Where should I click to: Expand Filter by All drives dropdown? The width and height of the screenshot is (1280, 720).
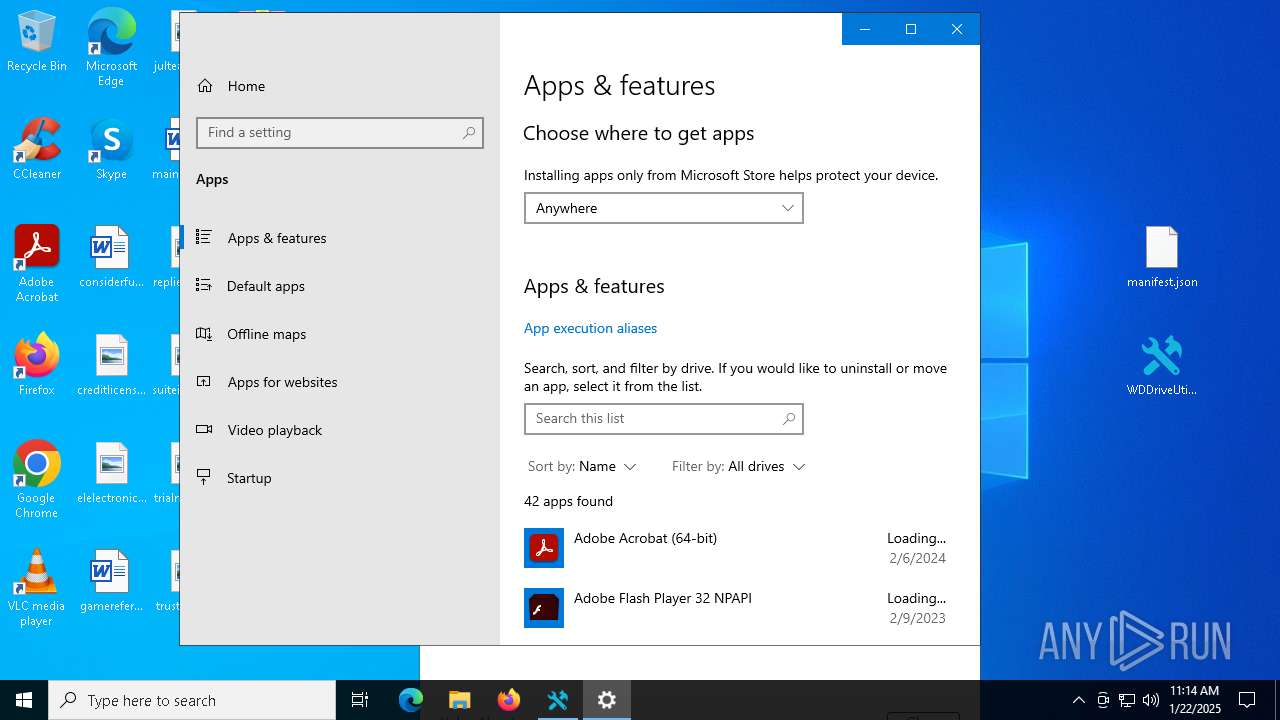click(739, 467)
